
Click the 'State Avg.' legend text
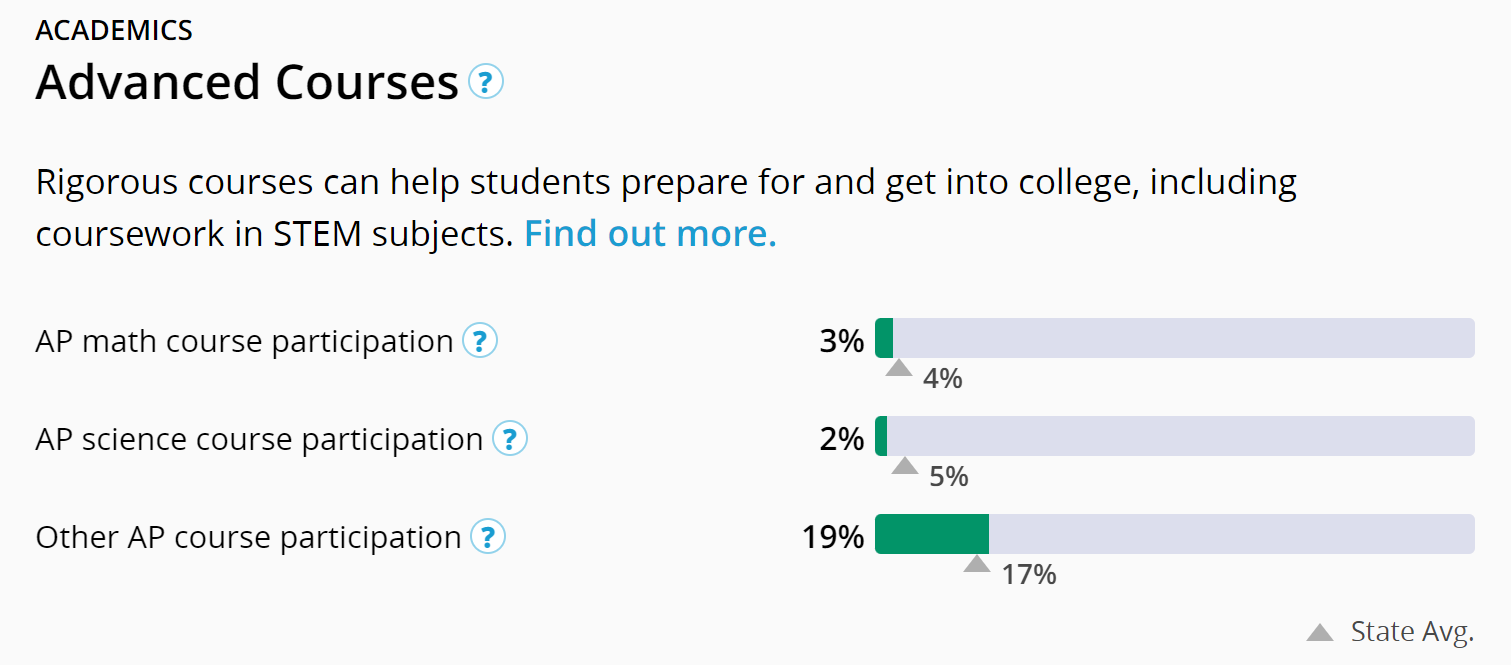(1412, 631)
